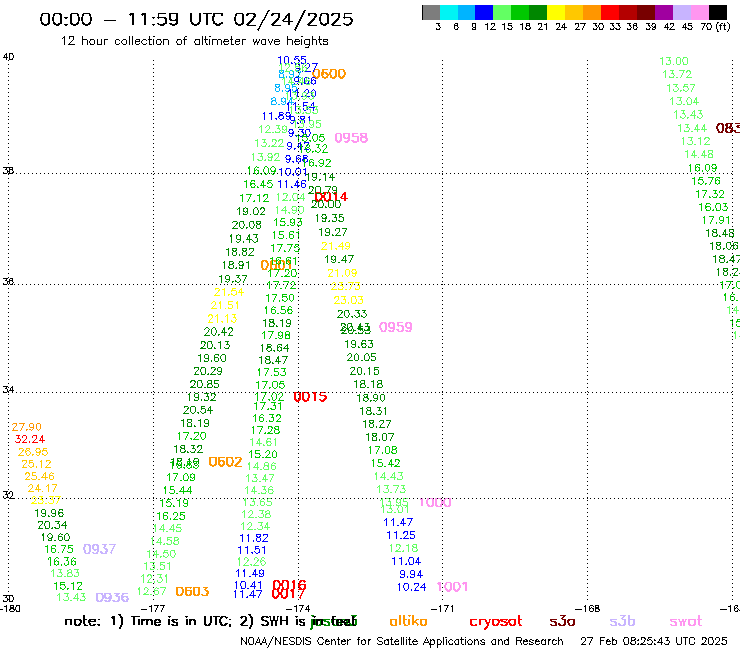Click the subtitle '12 hour collection of altimeter wave heights'
This screenshot has width=740, height=650.
(x=194, y=41)
